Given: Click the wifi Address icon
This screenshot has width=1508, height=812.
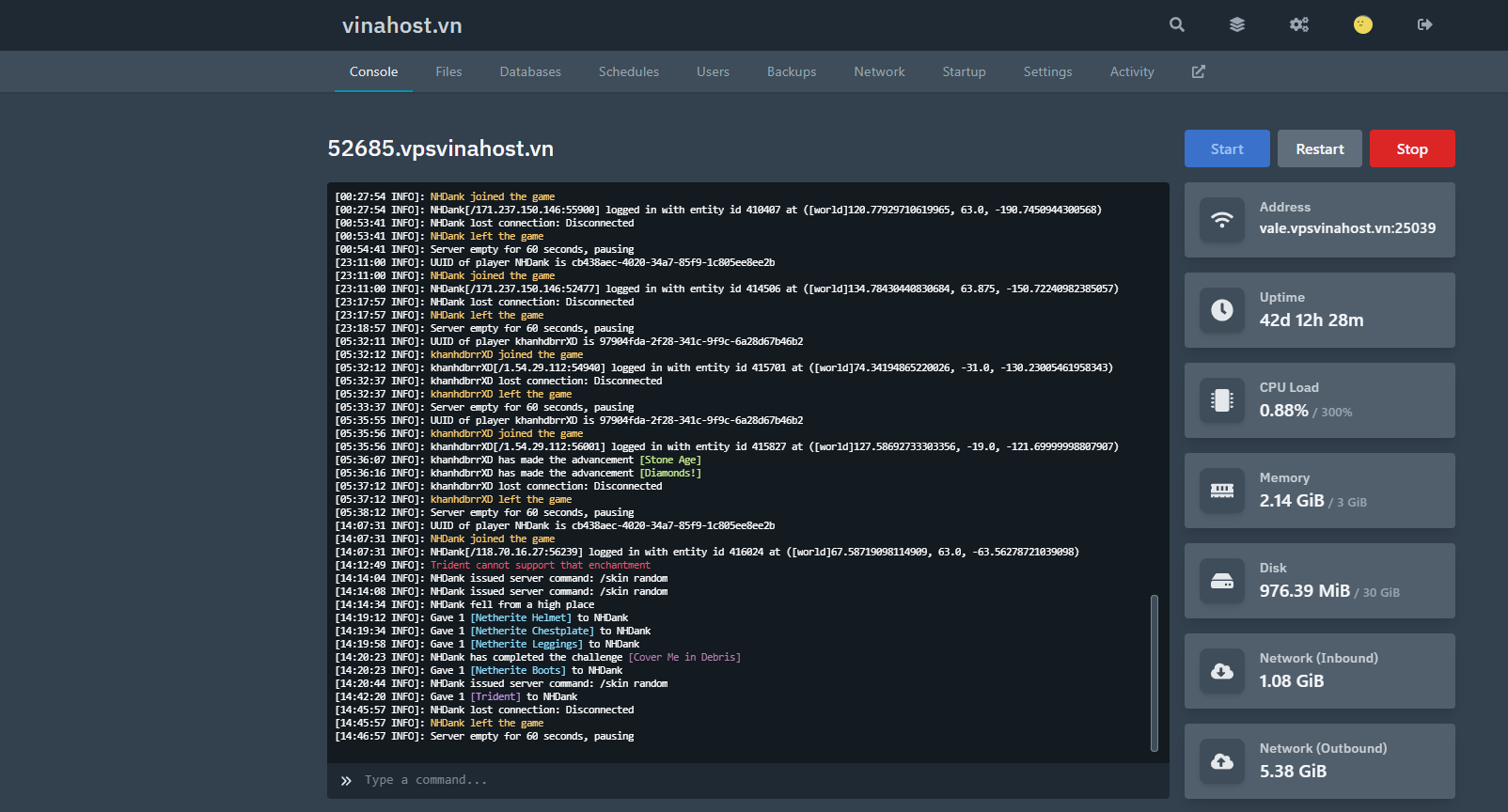Looking at the screenshot, I should tap(1221, 220).
